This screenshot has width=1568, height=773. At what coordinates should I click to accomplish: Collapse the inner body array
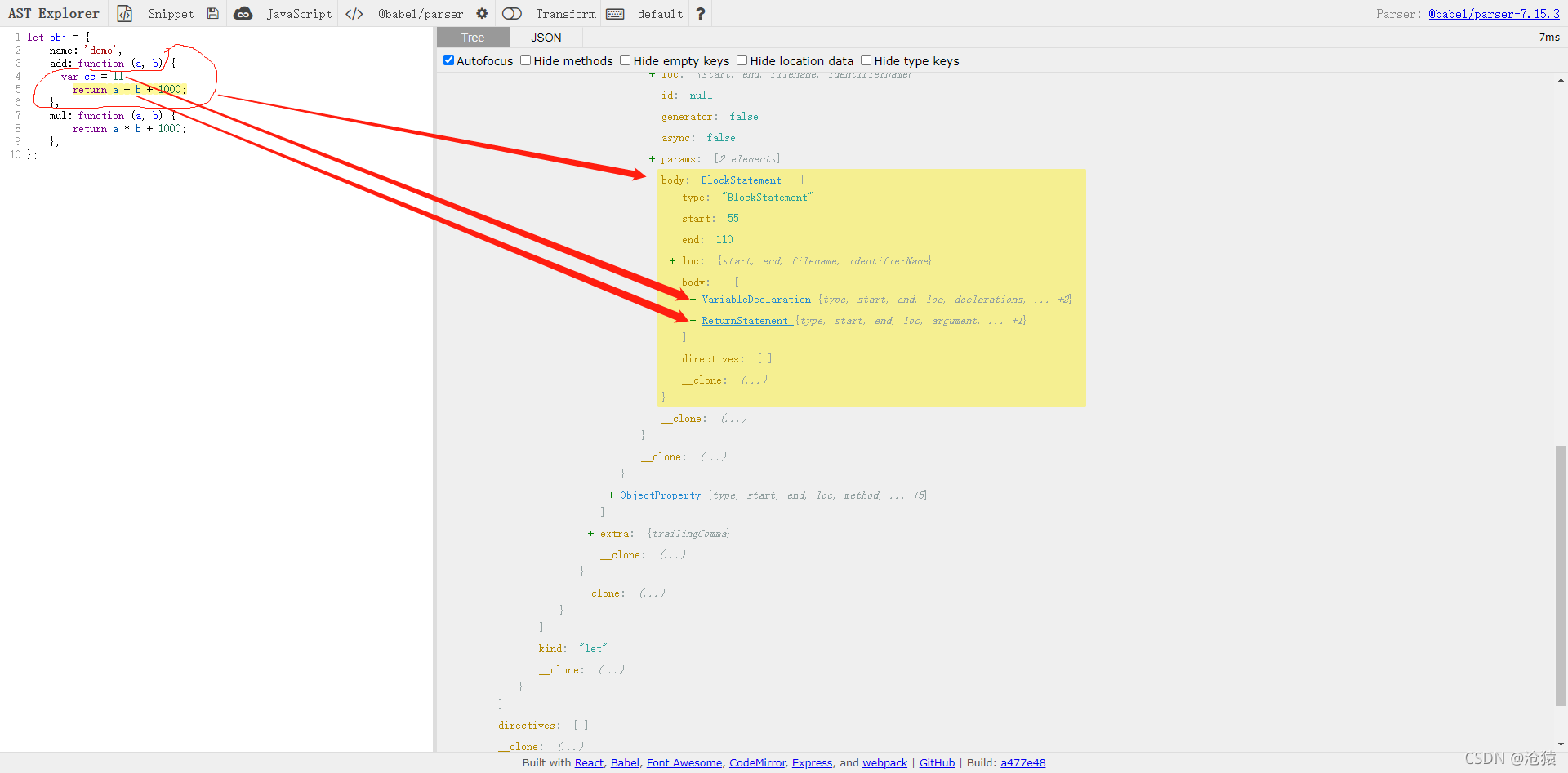pyautogui.click(x=672, y=282)
